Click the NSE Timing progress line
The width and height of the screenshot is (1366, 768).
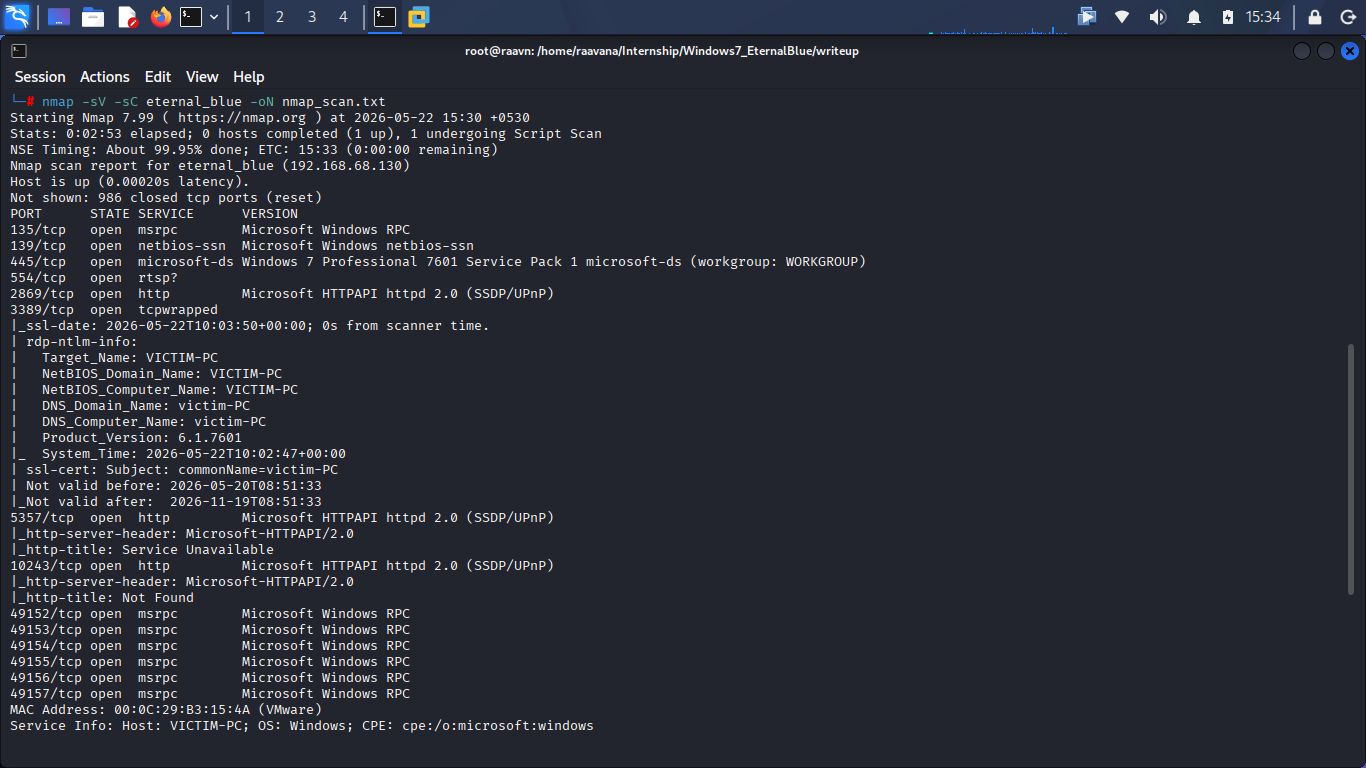coord(254,150)
